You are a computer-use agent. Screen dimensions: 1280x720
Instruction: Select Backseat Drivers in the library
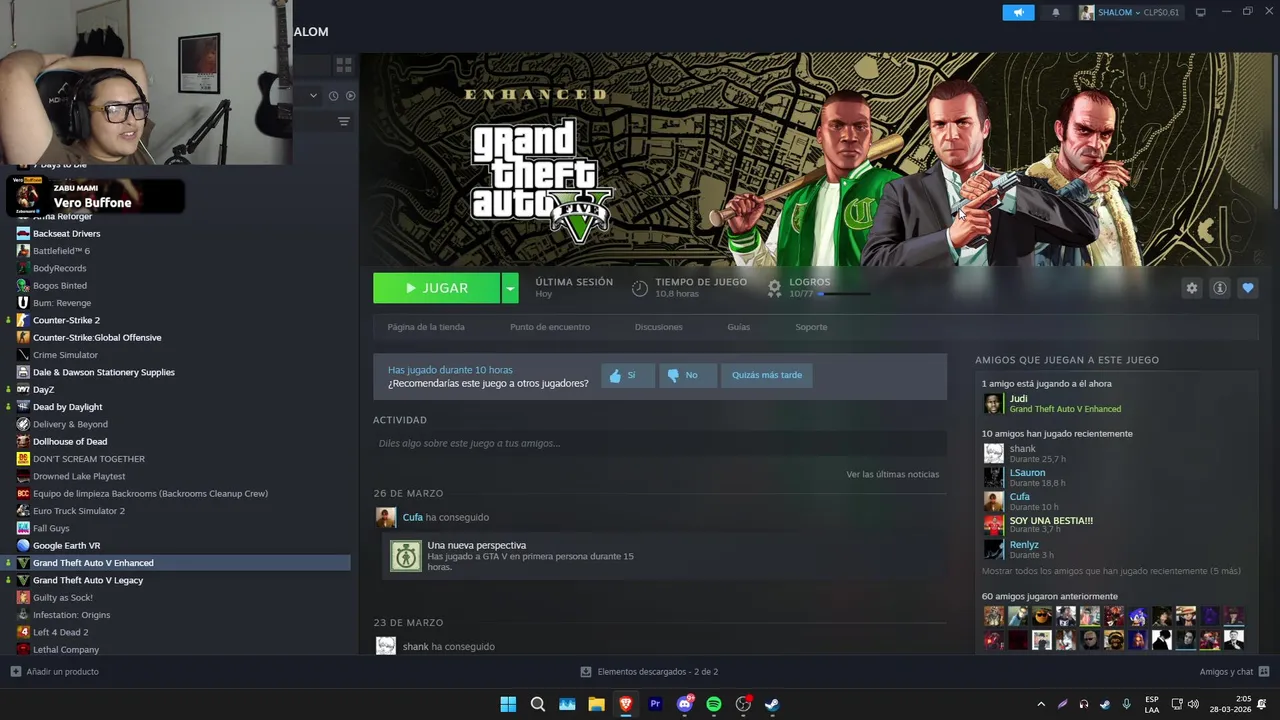pyautogui.click(x=67, y=234)
